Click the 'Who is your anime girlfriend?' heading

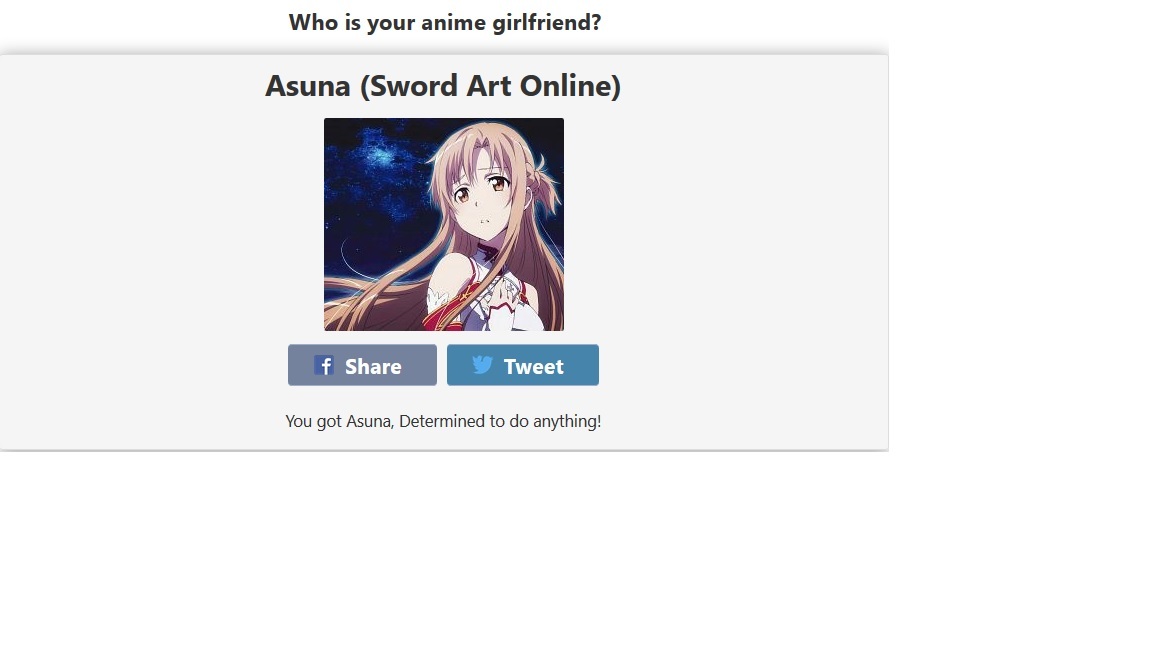click(444, 23)
